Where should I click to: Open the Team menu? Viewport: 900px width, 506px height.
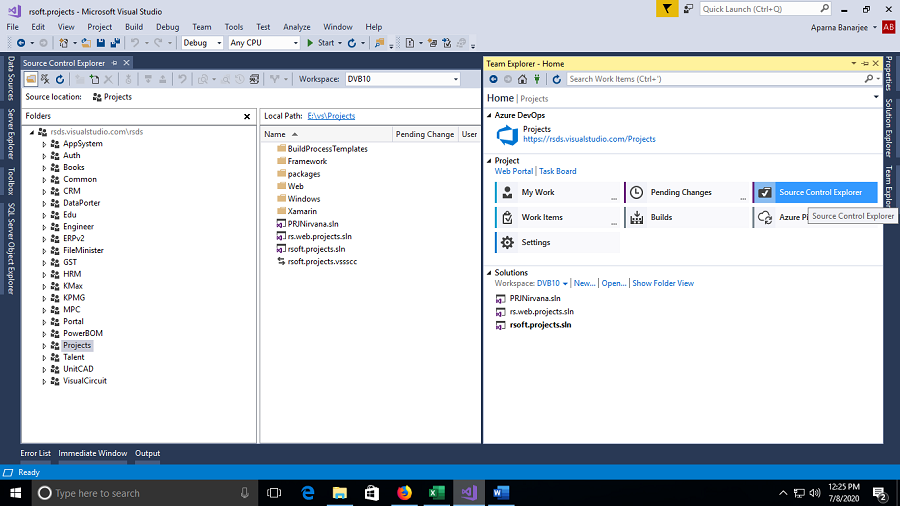[201, 27]
